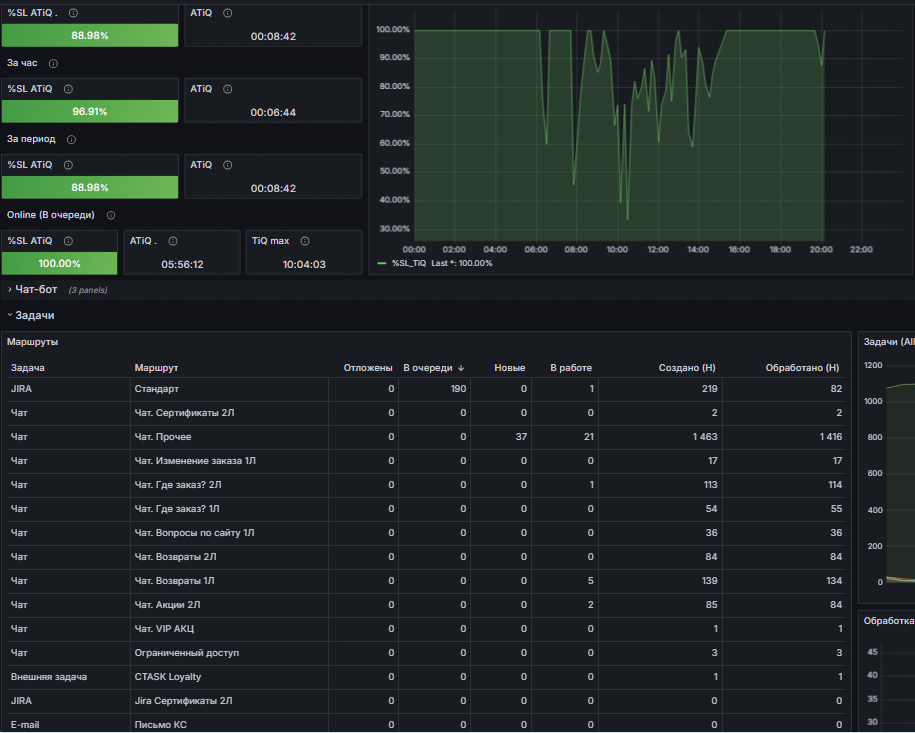Click the 'Задачи' row title
The image size is (915, 733).
(x=35, y=315)
